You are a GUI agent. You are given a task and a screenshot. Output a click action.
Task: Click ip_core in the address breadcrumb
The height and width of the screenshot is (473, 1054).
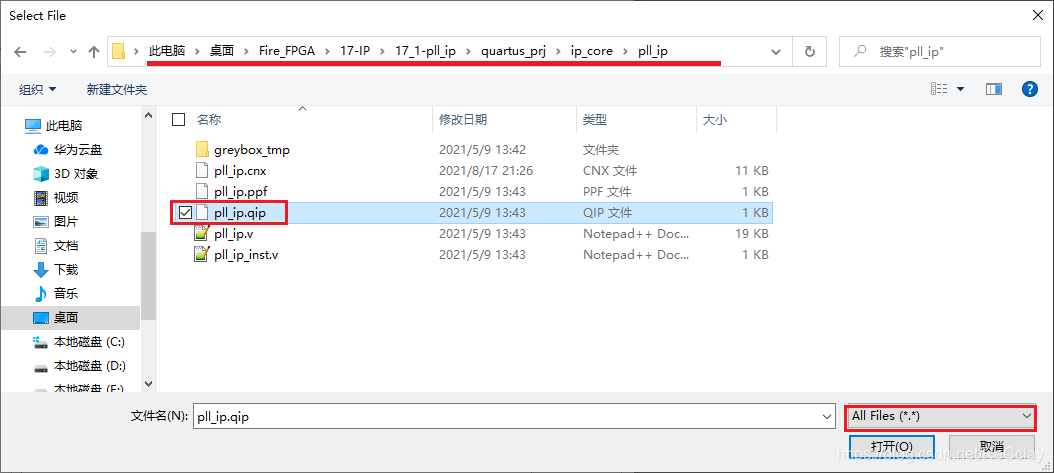point(592,51)
